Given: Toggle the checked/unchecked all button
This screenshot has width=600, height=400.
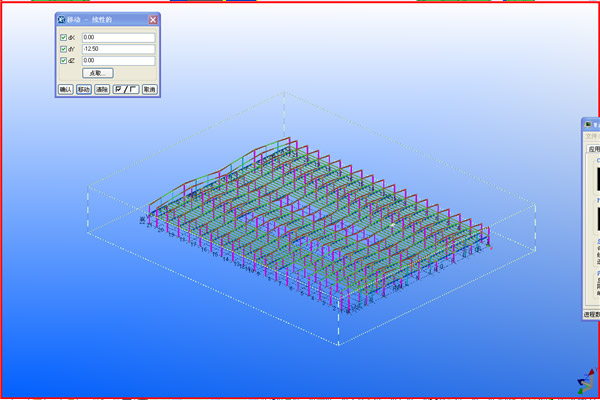Looking at the screenshot, I should pyautogui.click(x=125, y=89).
